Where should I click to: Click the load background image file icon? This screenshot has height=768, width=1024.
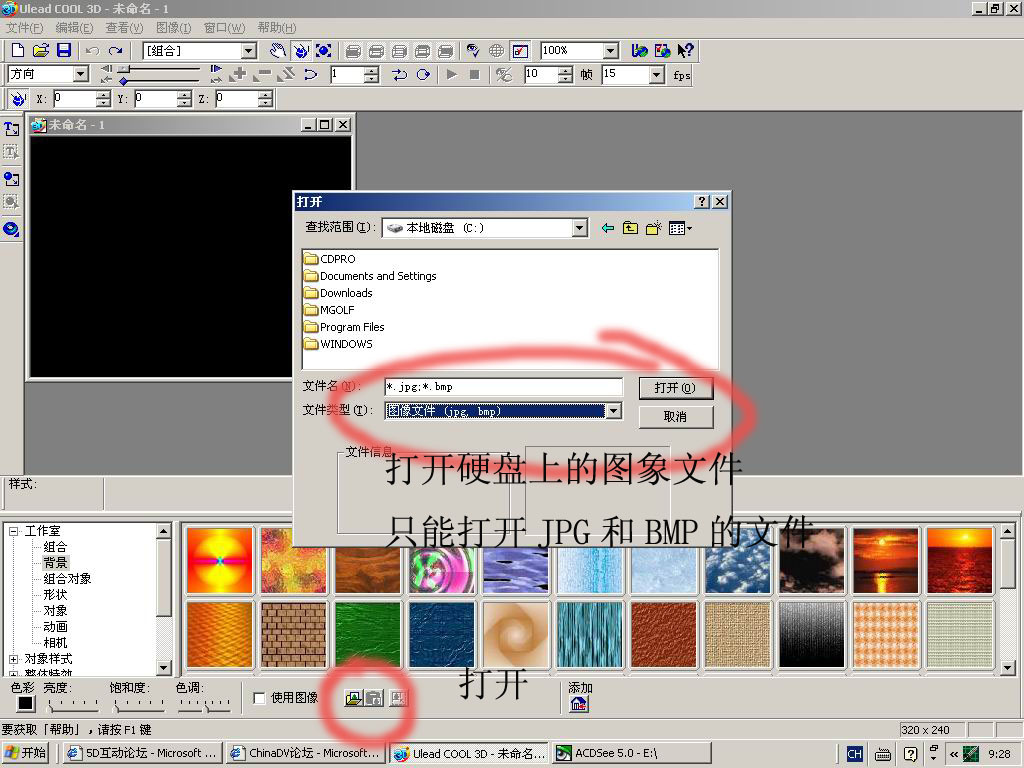click(x=353, y=698)
